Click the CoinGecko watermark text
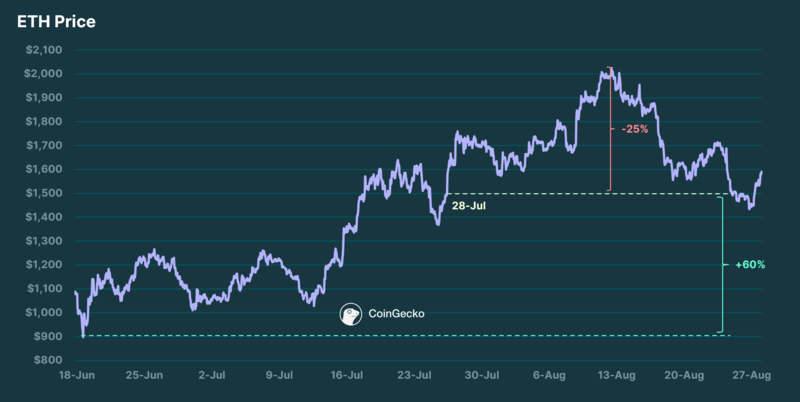Screen dimensions: 800x402 click(x=397, y=313)
